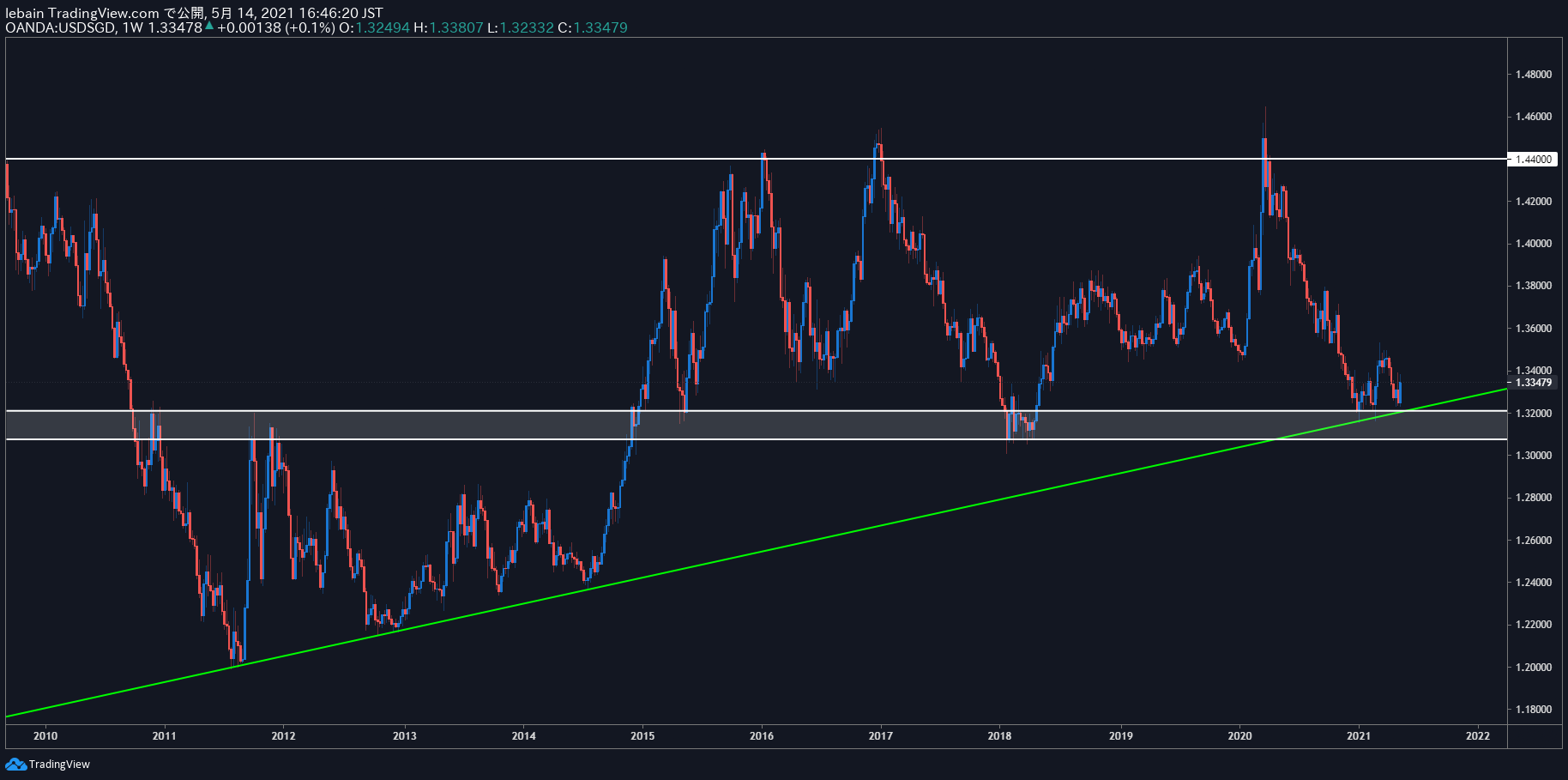Screen dimensions: 1568x780
Task: Click the 2015 label on time axis
Action: 642,735
